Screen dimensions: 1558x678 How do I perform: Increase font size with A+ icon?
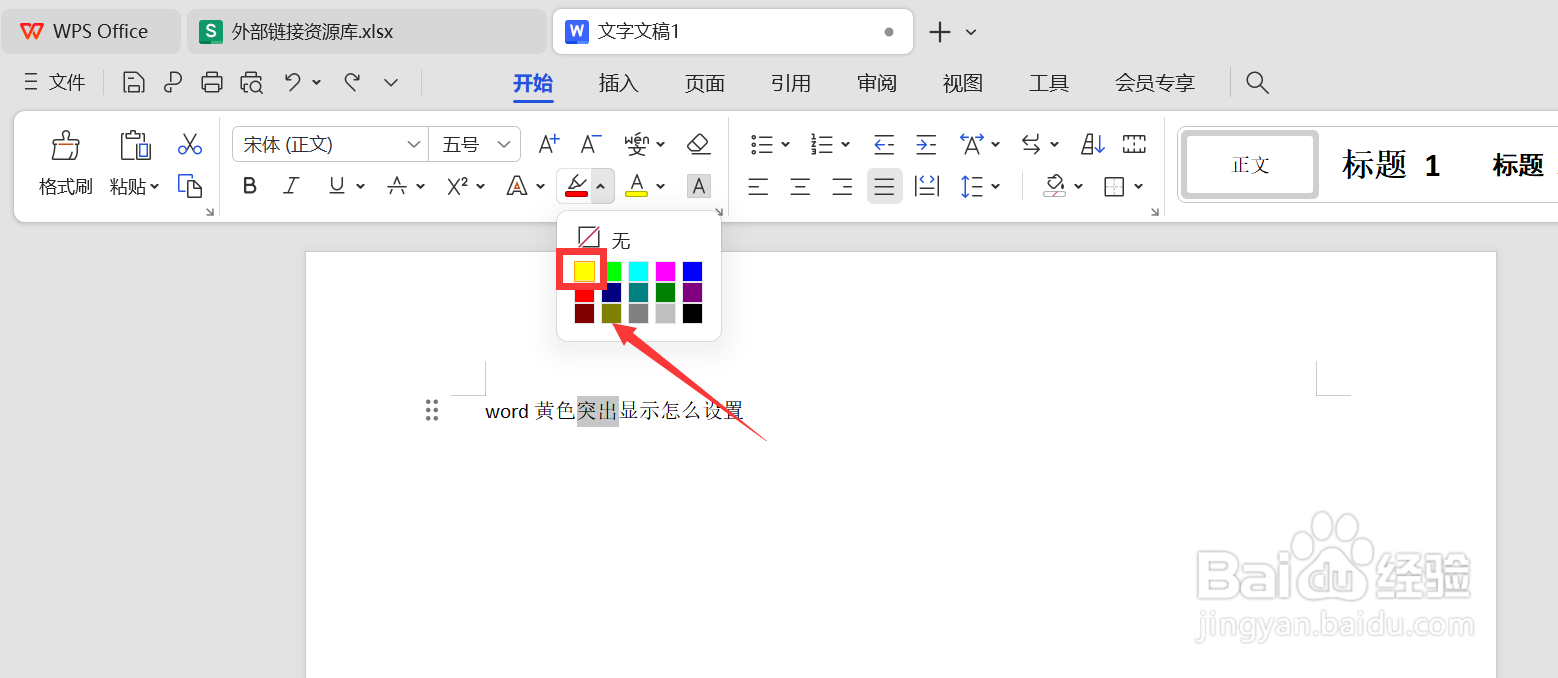(547, 143)
